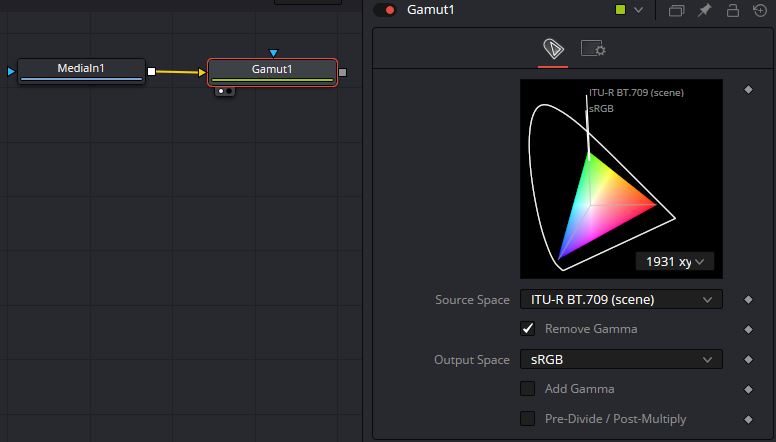Open the Settings tab in inspector
Screen dimensions: 776x442
pyautogui.click(x=593, y=49)
